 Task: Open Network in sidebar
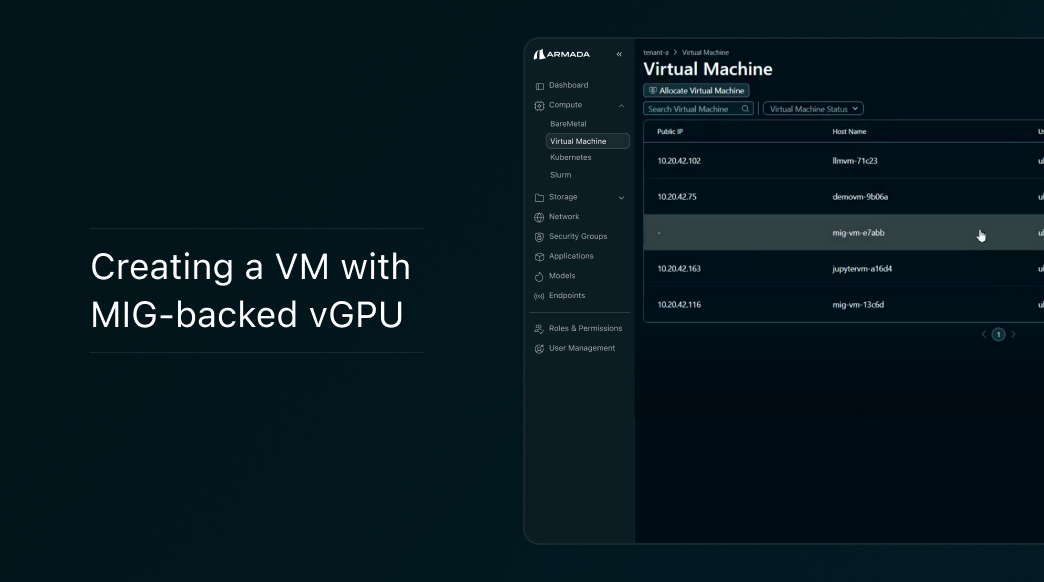pos(564,216)
